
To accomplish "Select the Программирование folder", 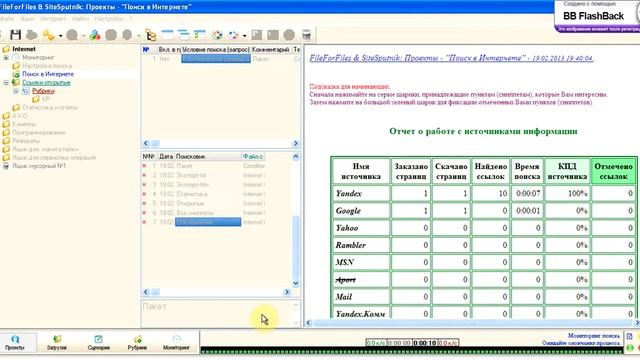I will pyautogui.click(x=39, y=133).
